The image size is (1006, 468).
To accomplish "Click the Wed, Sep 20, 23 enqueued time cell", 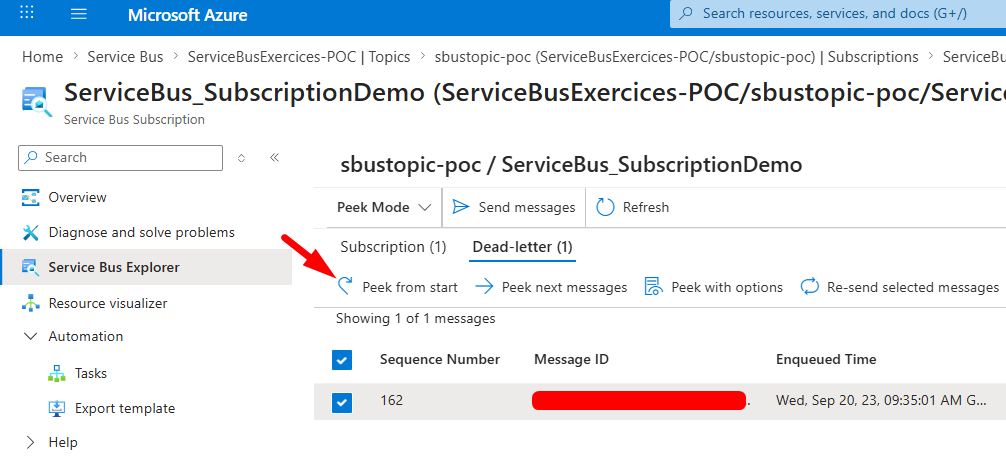I will pos(881,401).
